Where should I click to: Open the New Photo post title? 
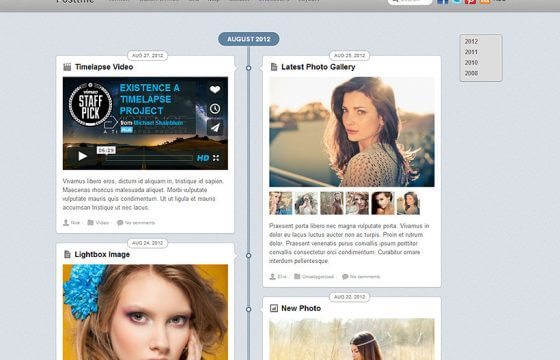click(x=301, y=308)
